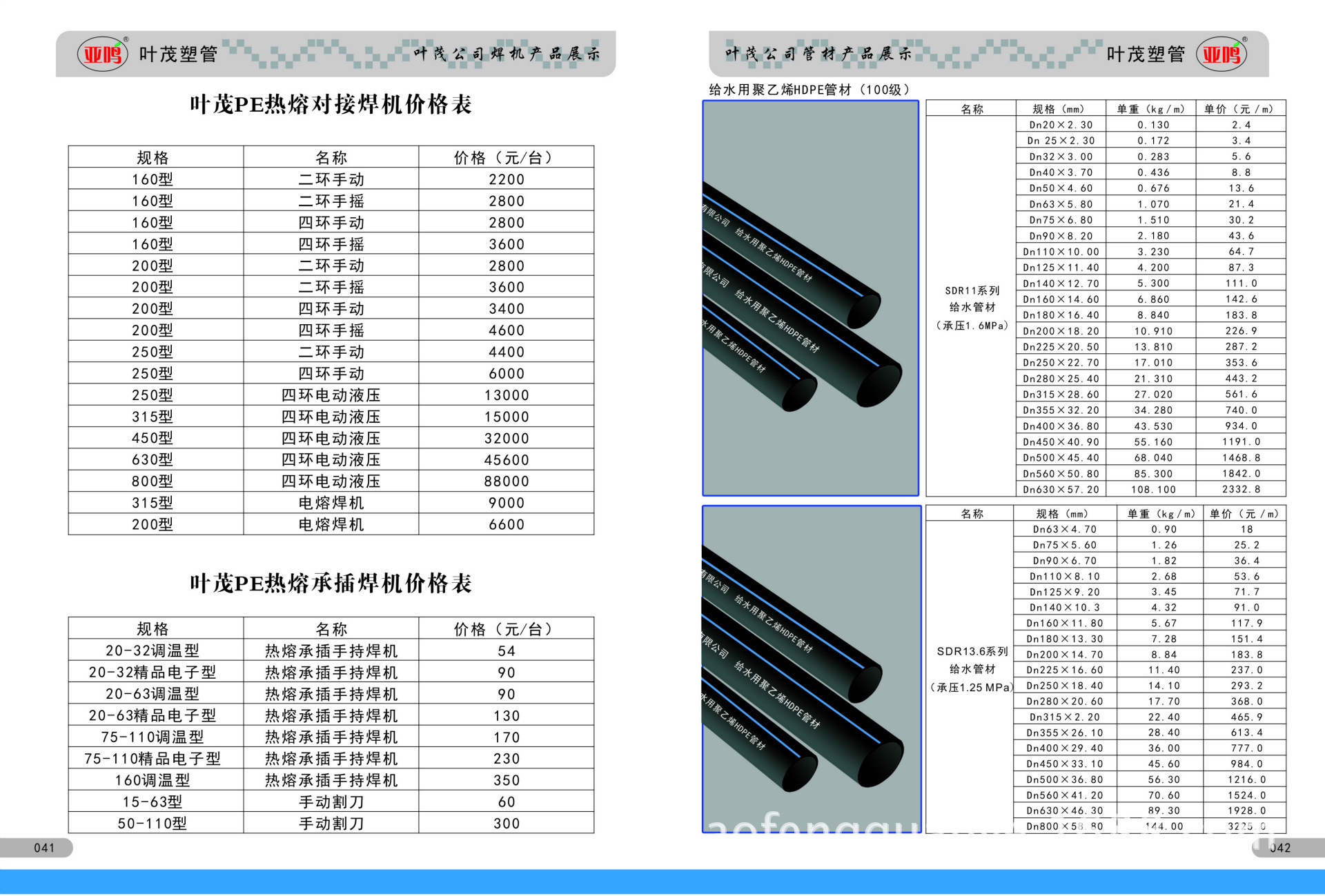Select the price cell 4600
The image size is (1325, 896).
[507, 330]
